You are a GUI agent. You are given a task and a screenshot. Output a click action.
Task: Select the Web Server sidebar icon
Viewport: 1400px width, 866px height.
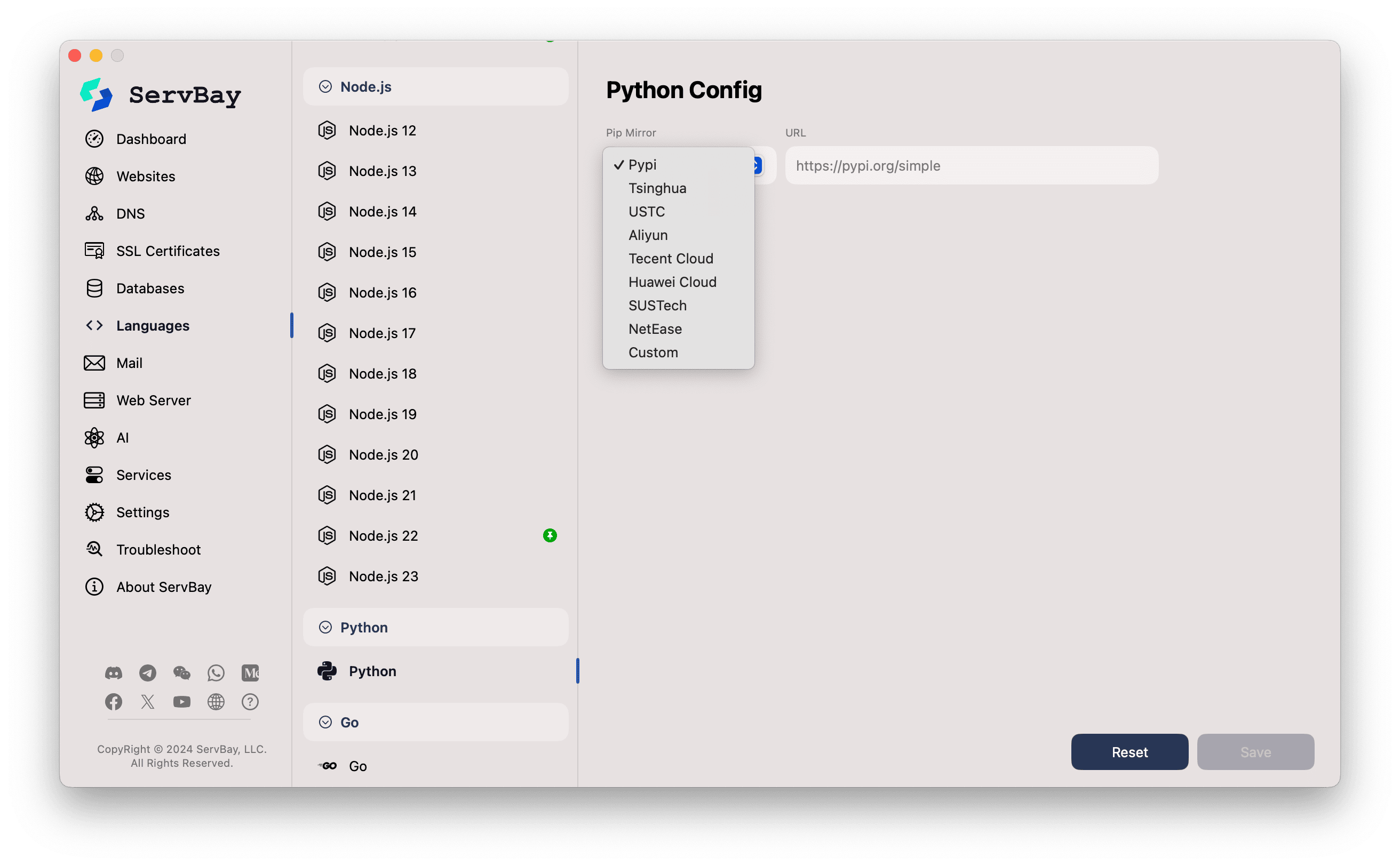pyautogui.click(x=94, y=400)
